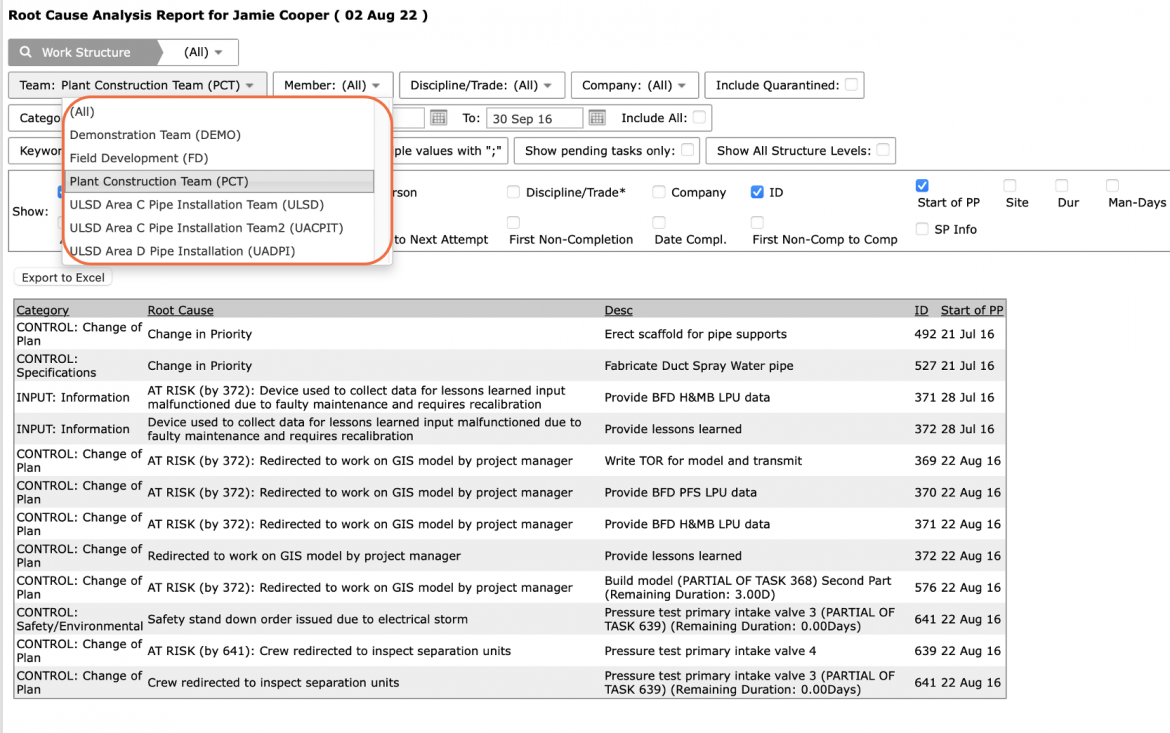Click 'Provide BFD PFS LPU data' cell
The height and width of the screenshot is (733, 1170).
click(681, 492)
